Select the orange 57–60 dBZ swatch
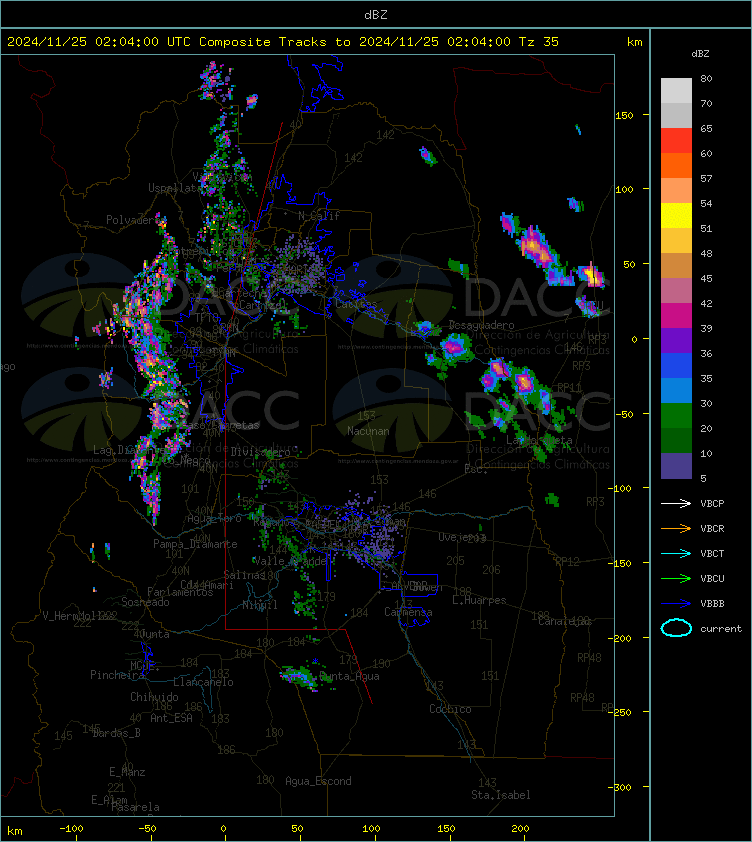752x842 pixels. (x=676, y=165)
